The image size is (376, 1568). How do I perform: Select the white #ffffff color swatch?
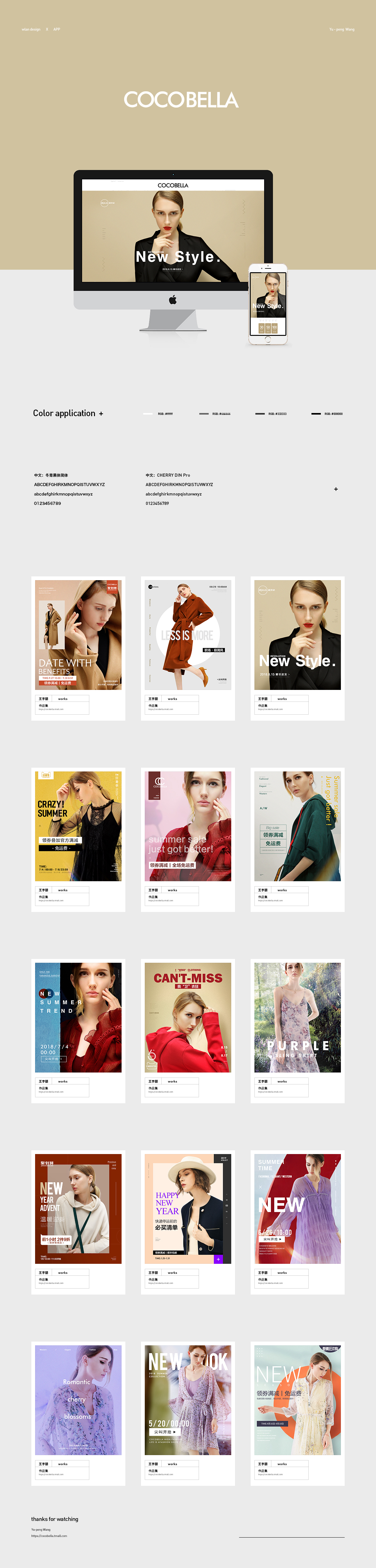148,414
